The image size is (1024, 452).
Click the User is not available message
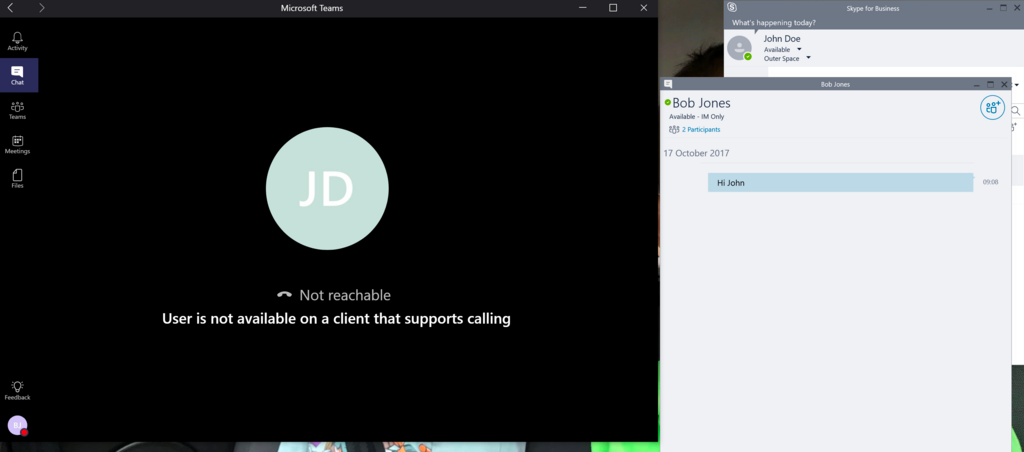coord(336,319)
